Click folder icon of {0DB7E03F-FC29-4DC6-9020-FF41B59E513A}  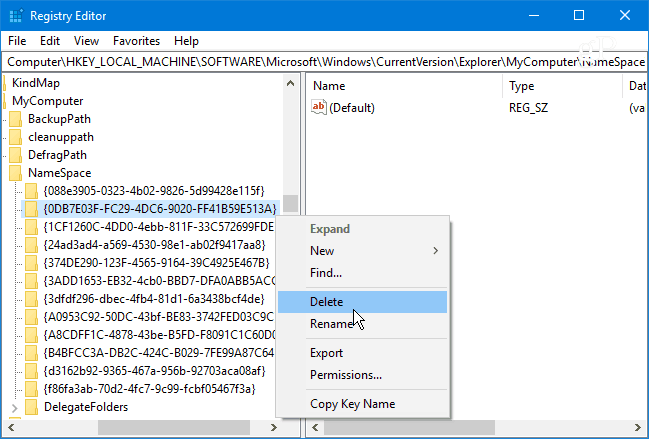pyautogui.click(x=31, y=209)
